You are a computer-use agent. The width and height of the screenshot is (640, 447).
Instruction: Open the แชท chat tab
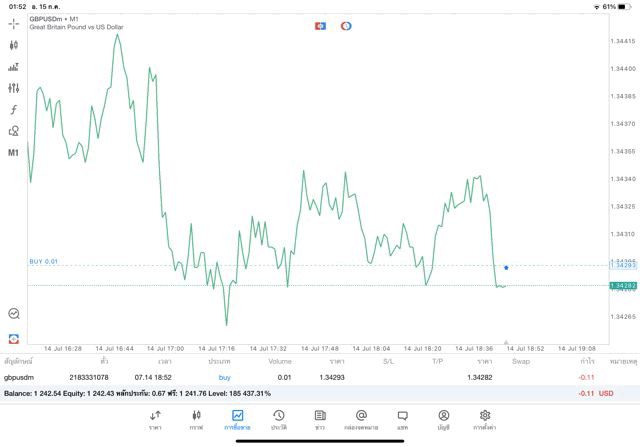click(402, 419)
